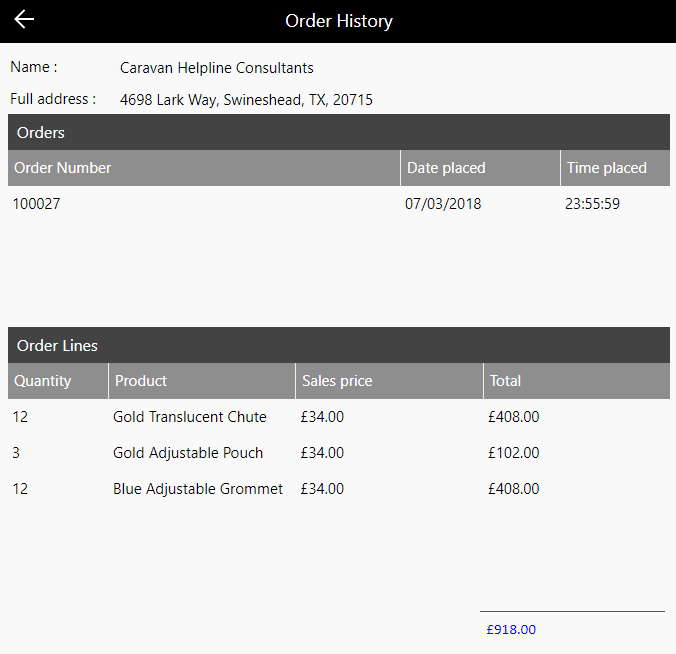
Task: Click sales price £34.00 for Blue Adjustable Grommet
Action: click(x=322, y=489)
